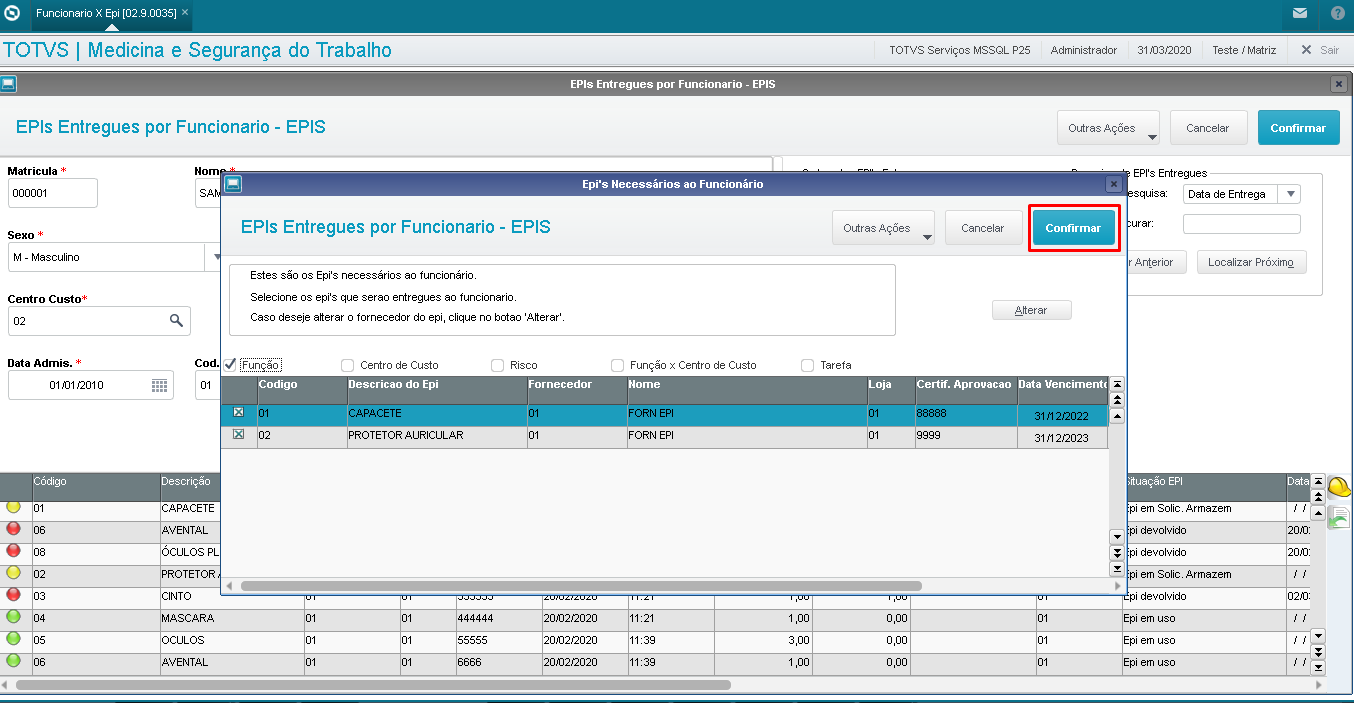1354x703 pixels.
Task: Click green status circle of row 05 OCULOS
Action: (14, 639)
